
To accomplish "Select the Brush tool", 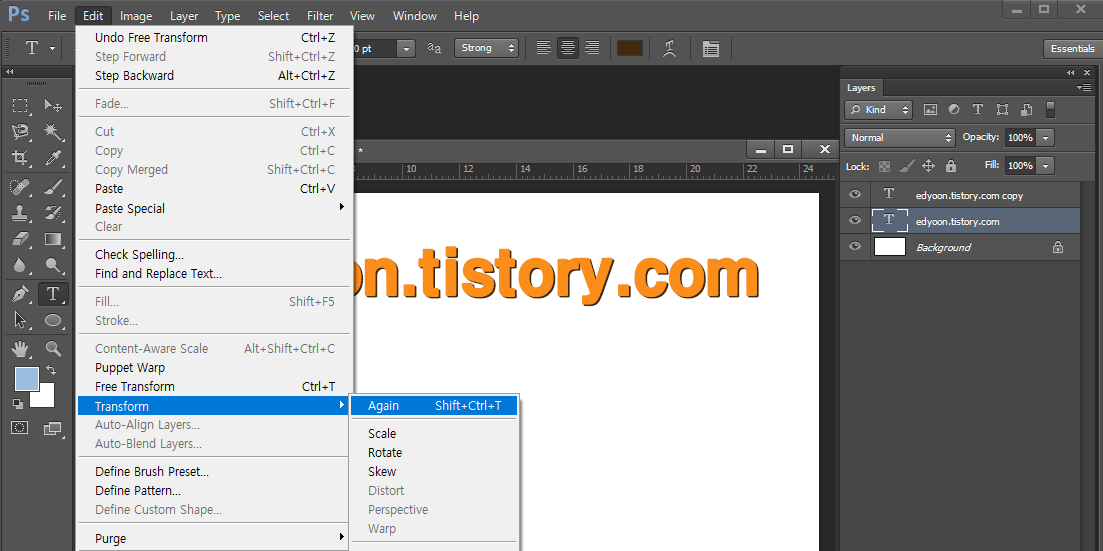I will pyautogui.click(x=53, y=187).
